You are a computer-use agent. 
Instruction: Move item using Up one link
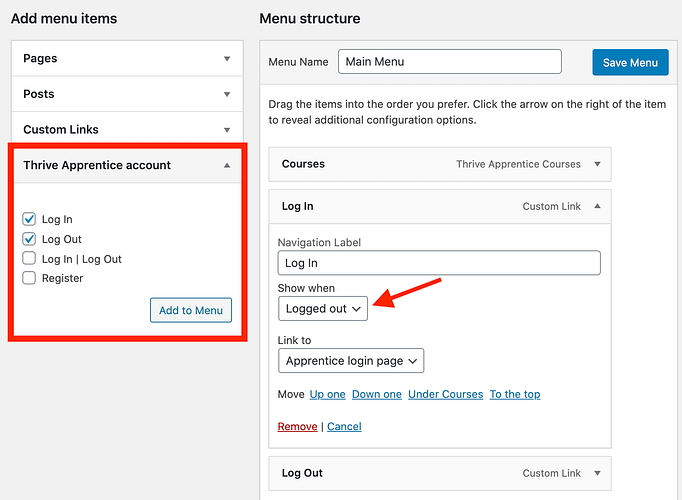pyautogui.click(x=327, y=394)
